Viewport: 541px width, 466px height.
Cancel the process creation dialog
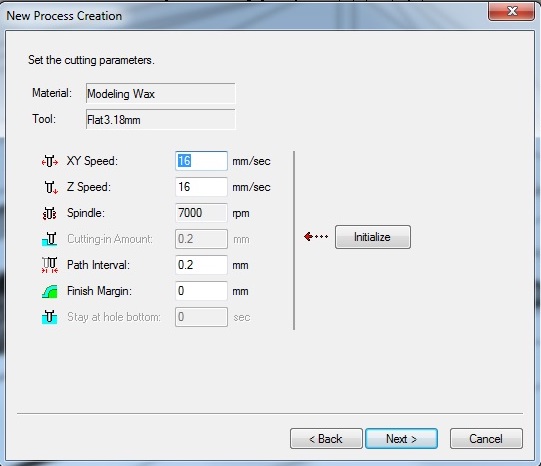[486, 439]
